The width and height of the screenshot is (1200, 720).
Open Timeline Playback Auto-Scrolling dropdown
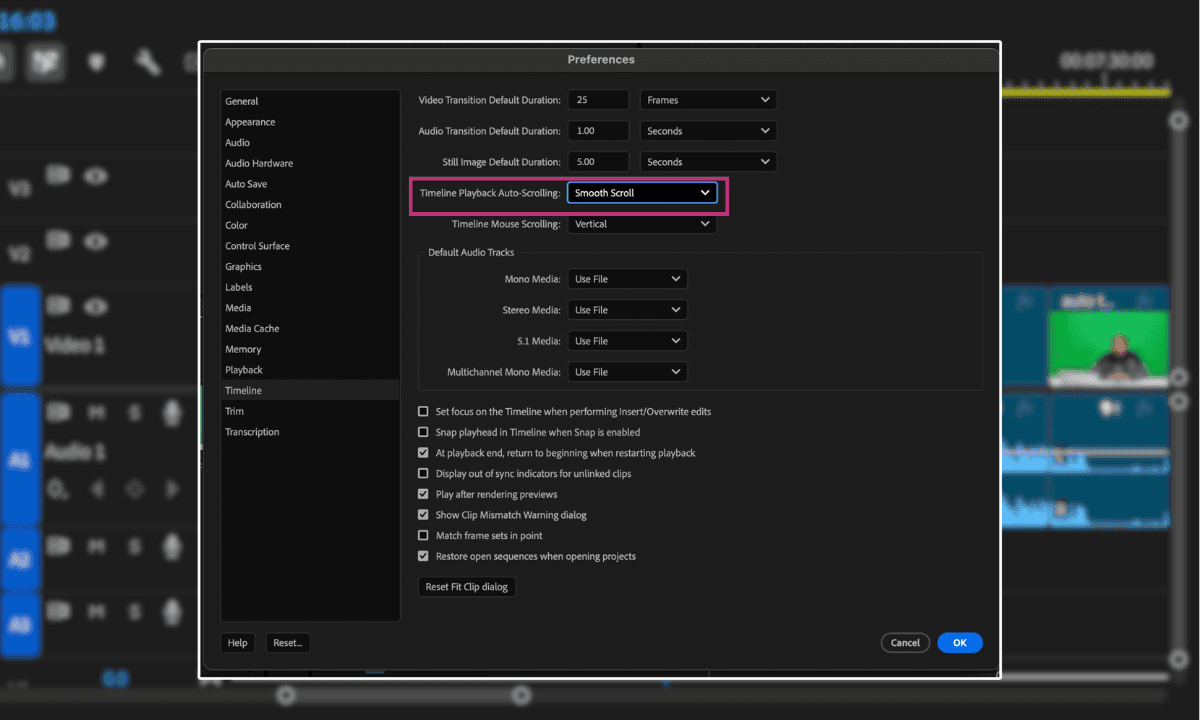[642, 193]
